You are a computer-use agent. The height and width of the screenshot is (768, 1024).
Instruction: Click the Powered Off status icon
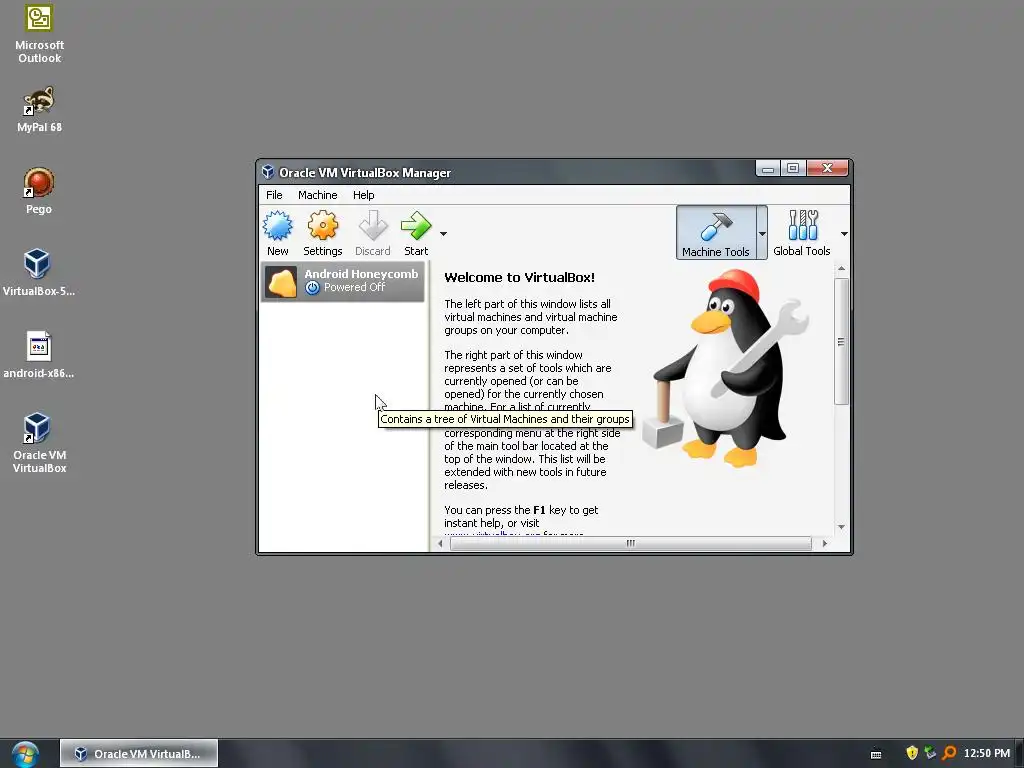312,287
